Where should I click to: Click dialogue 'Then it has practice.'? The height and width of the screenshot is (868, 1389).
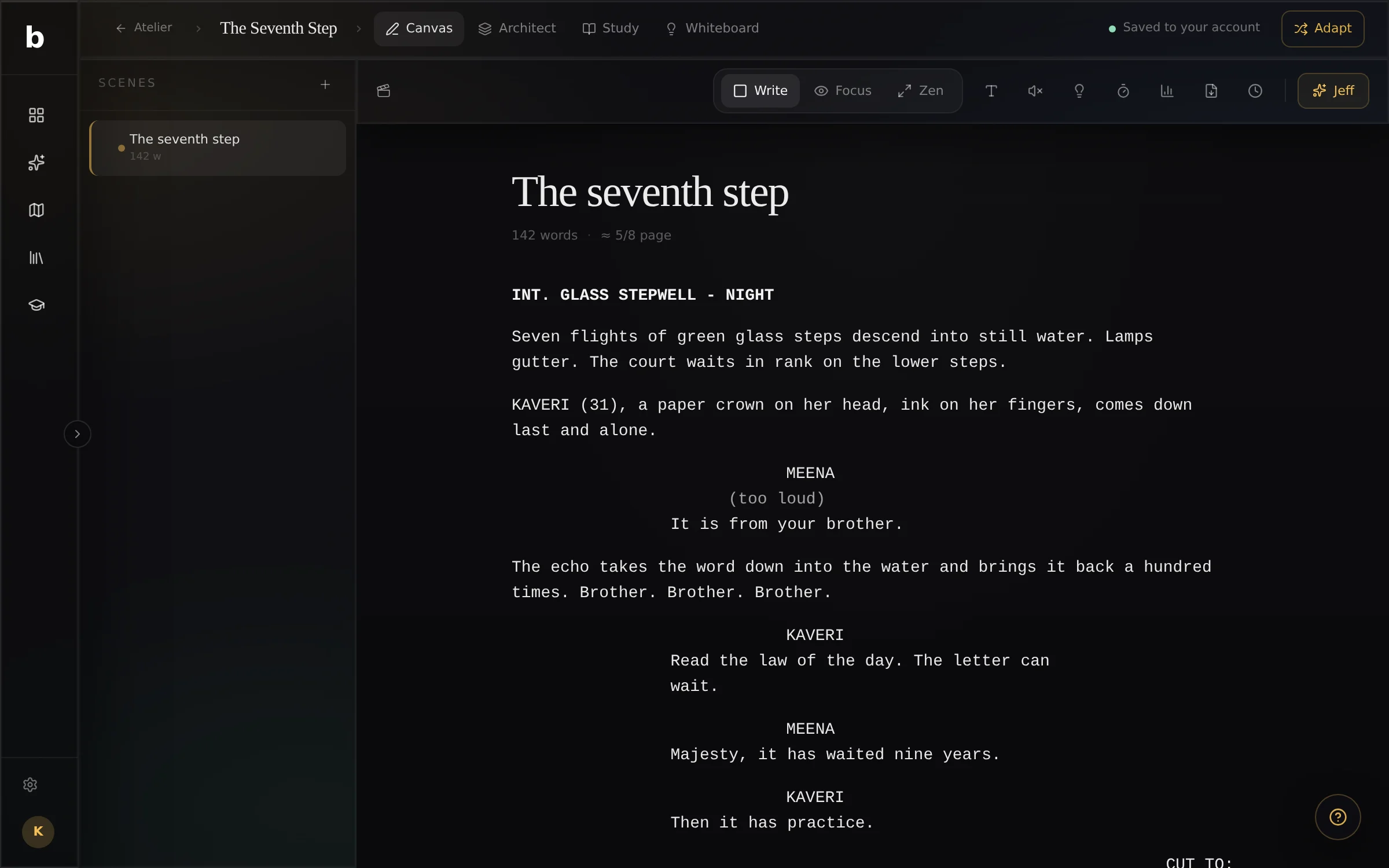771,823
